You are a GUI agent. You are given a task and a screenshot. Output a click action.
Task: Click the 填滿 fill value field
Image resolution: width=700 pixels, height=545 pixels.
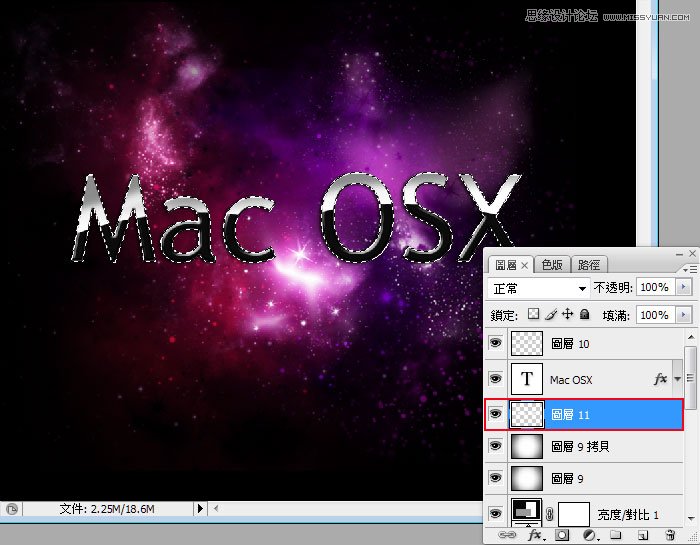pyautogui.click(x=656, y=315)
